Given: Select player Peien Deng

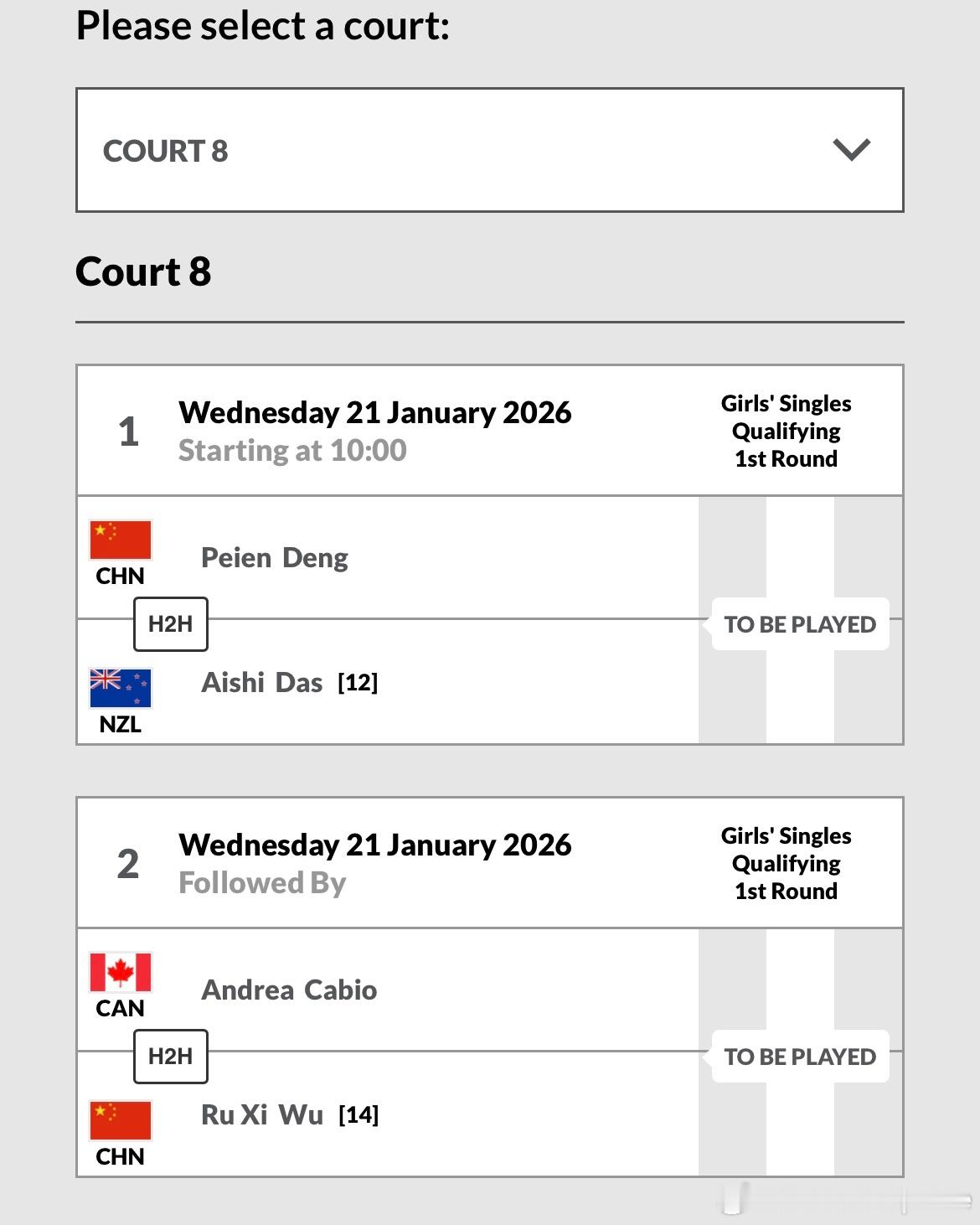Looking at the screenshot, I should [275, 558].
